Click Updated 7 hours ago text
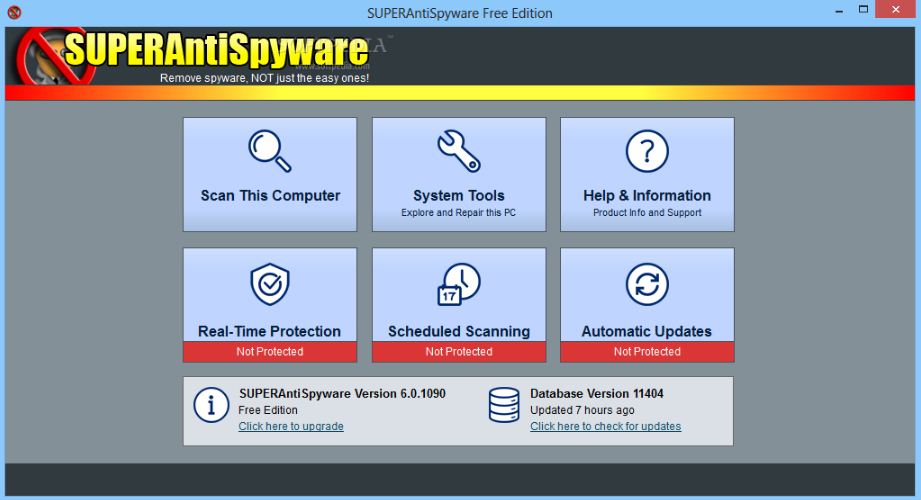 point(582,410)
